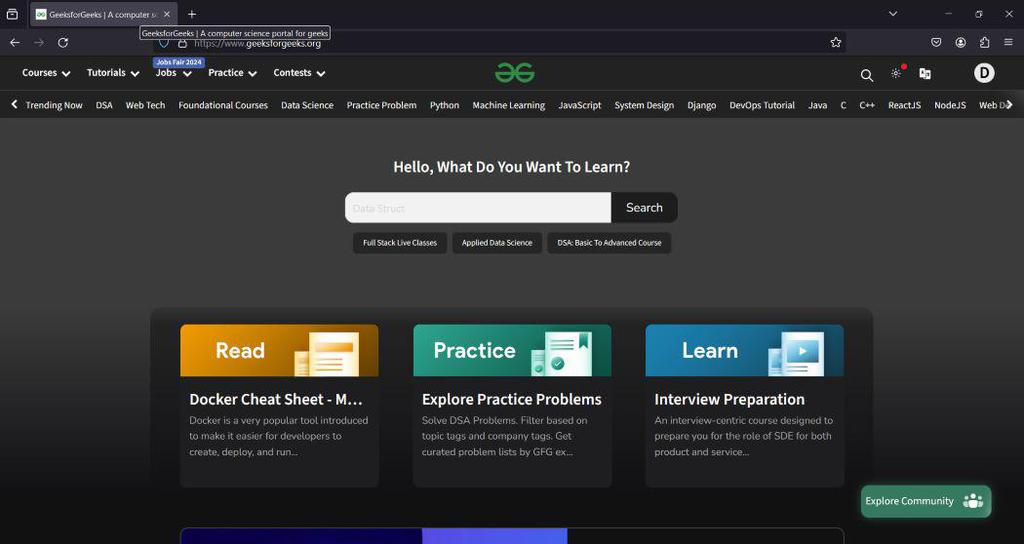Image resolution: width=1024 pixels, height=544 pixels.
Task: Focus the What Do You Want To Learn search field
Action: (478, 208)
